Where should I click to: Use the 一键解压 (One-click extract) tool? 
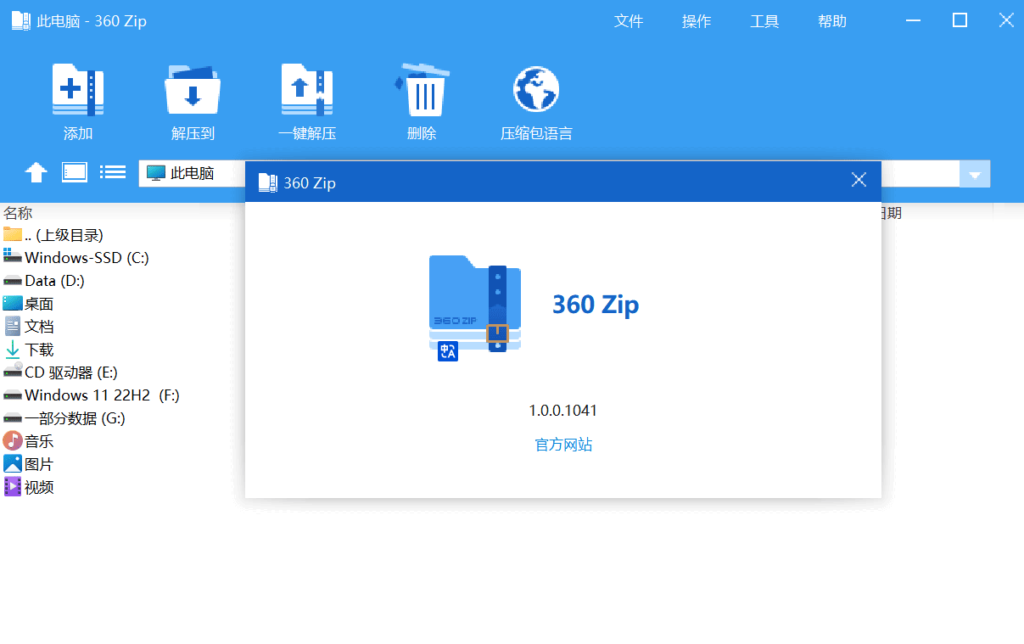pos(306,100)
